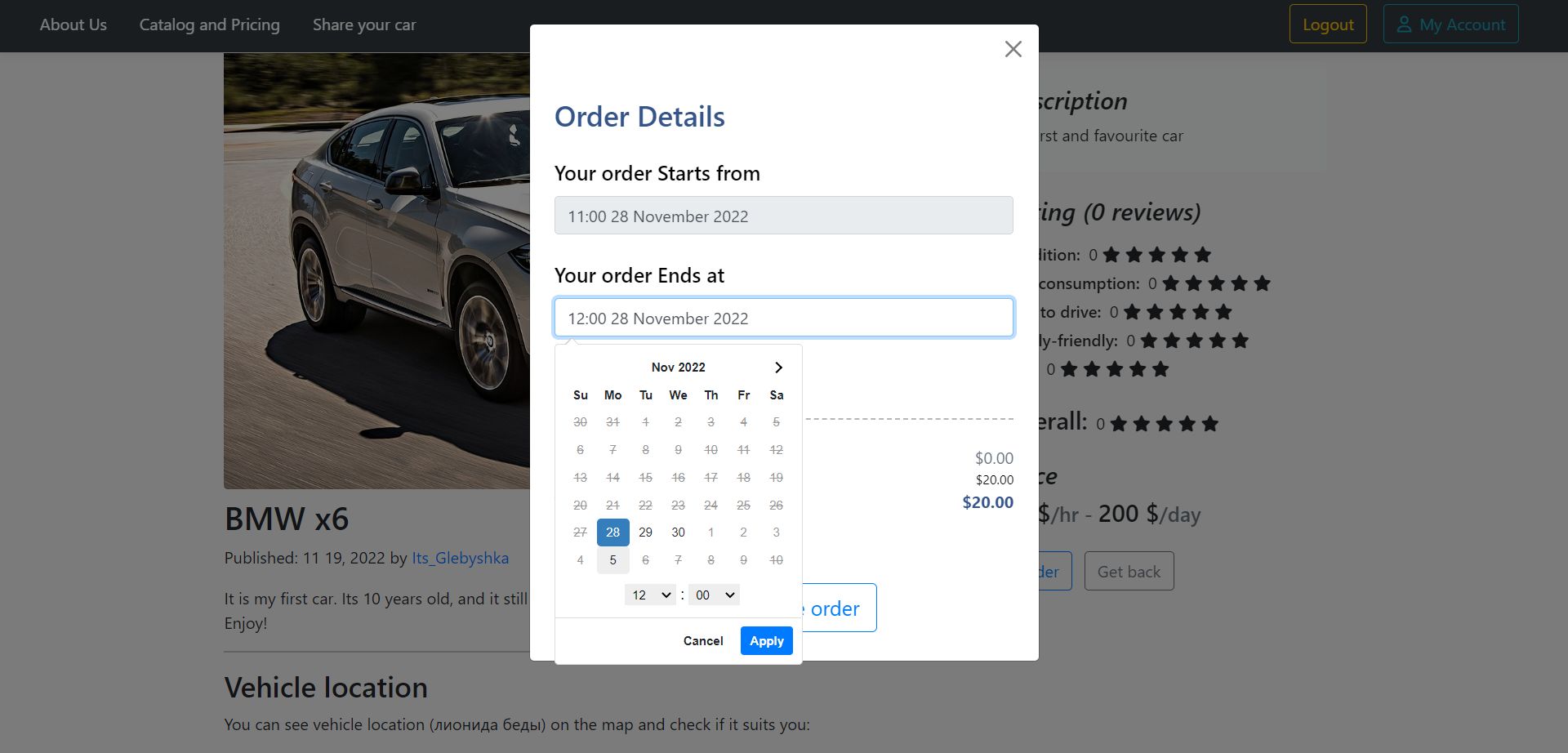Open Catalog and Pricing page

(x=209, y=25)
